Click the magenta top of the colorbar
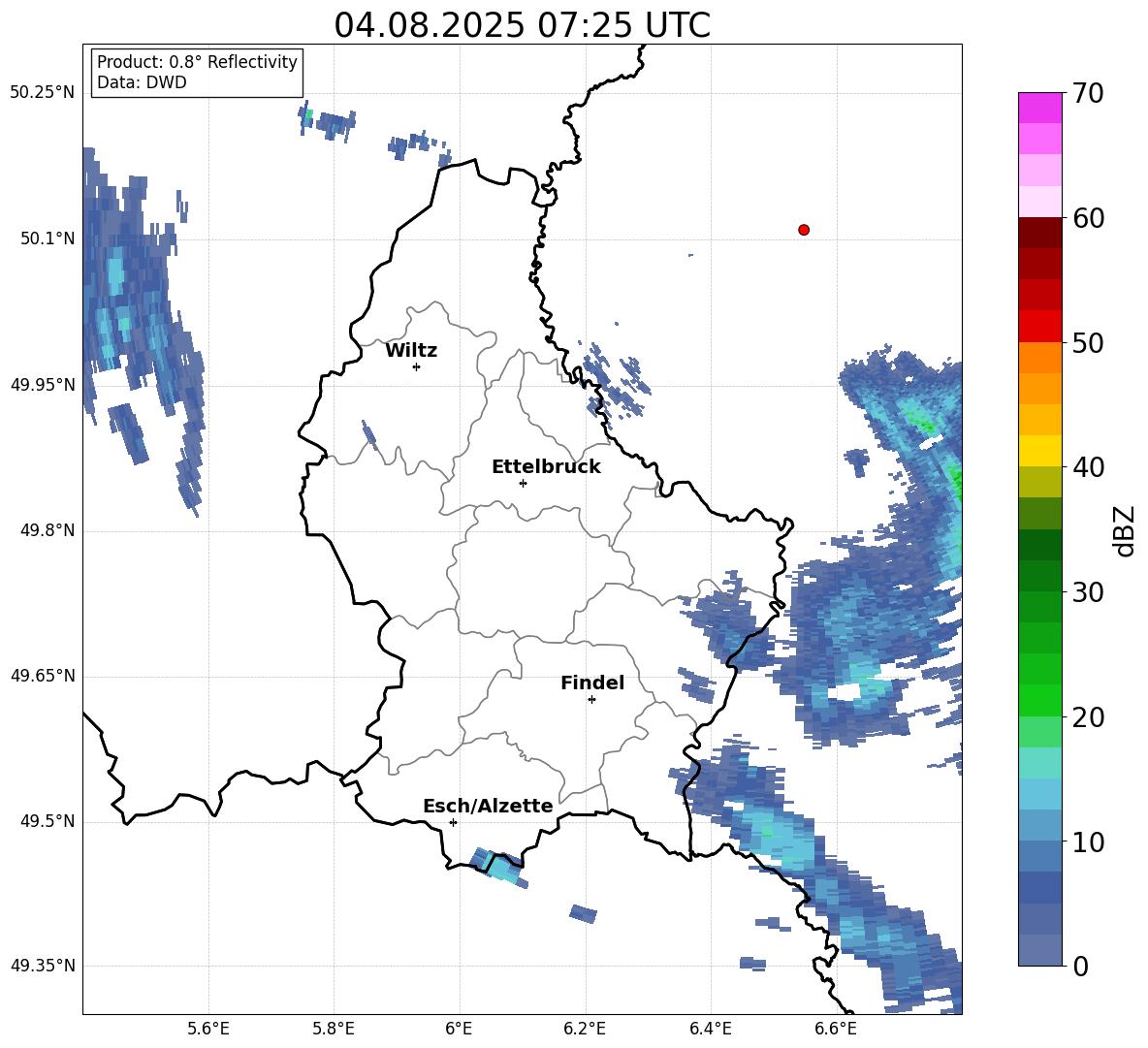1148x1048 pixels. tap(1039, 108)
